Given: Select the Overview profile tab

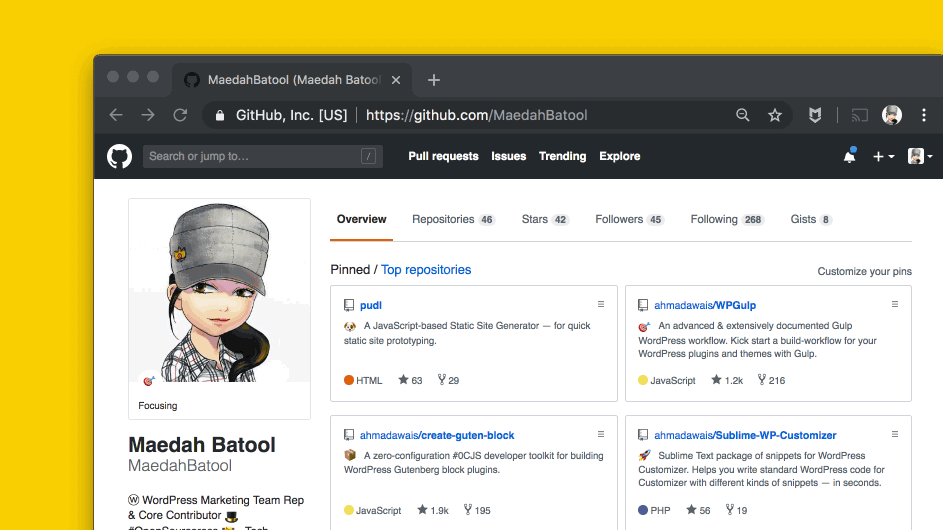Looking at the screenshot, I should point(361,219).
